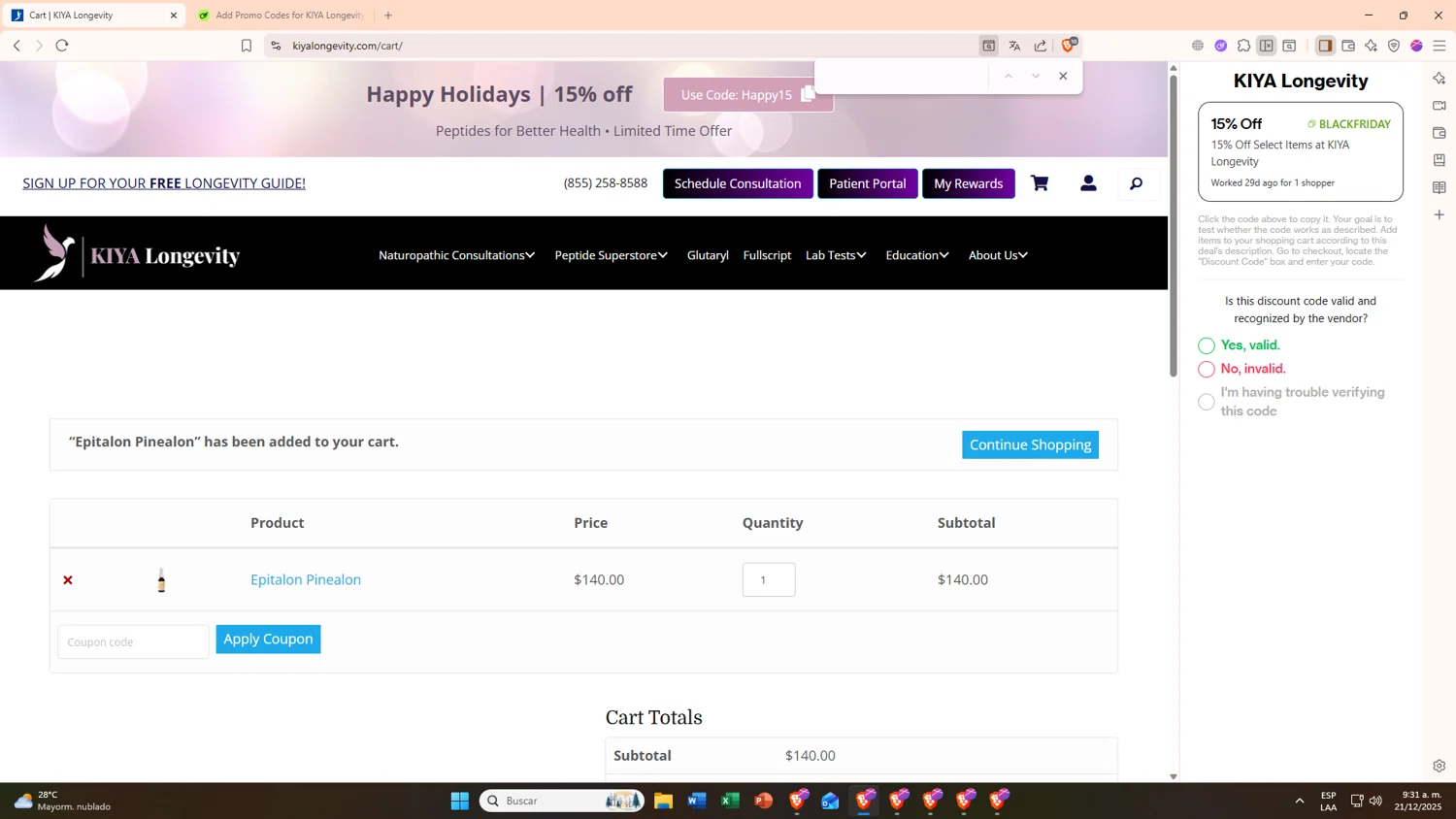Screen dimensions: 1456x819
Task: Click the site search magnifier icon
Action: click(1136, 183)
